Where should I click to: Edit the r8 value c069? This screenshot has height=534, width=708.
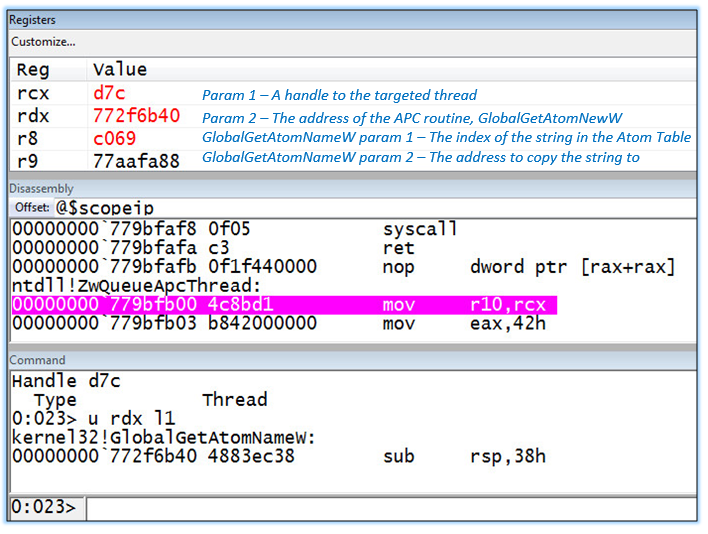(x=115, y=138)
